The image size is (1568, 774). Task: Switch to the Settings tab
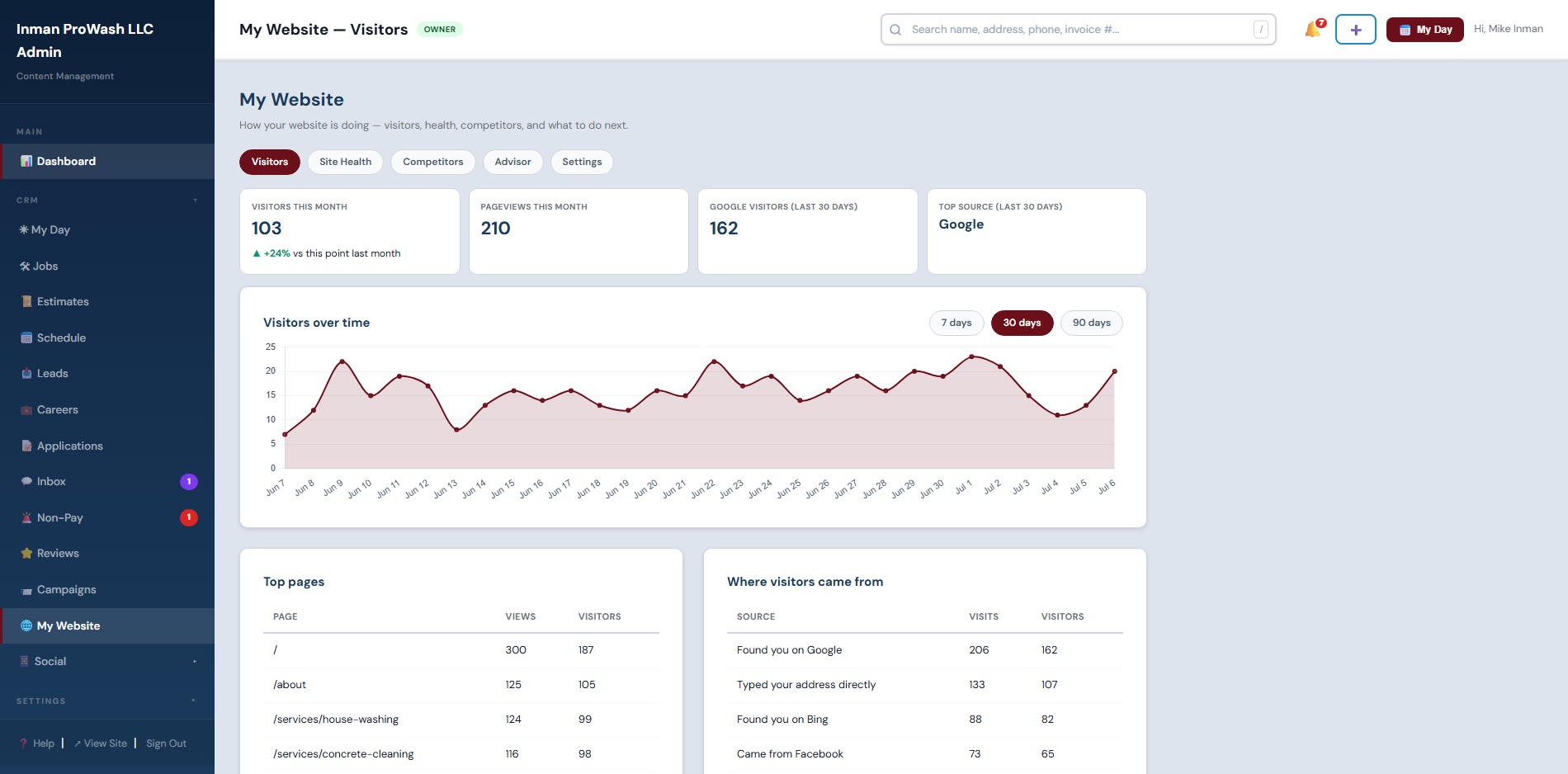coord(582,162)
